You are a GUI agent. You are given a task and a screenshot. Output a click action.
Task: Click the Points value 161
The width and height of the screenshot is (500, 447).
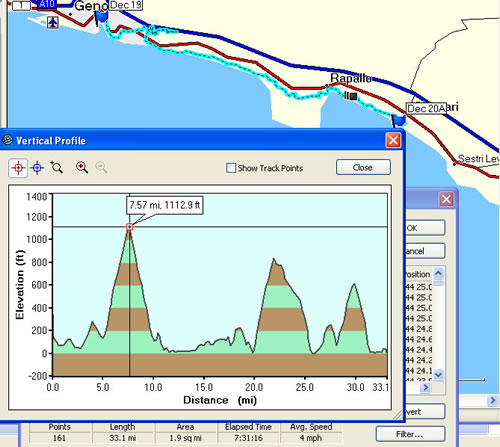[x=60, y=438]
